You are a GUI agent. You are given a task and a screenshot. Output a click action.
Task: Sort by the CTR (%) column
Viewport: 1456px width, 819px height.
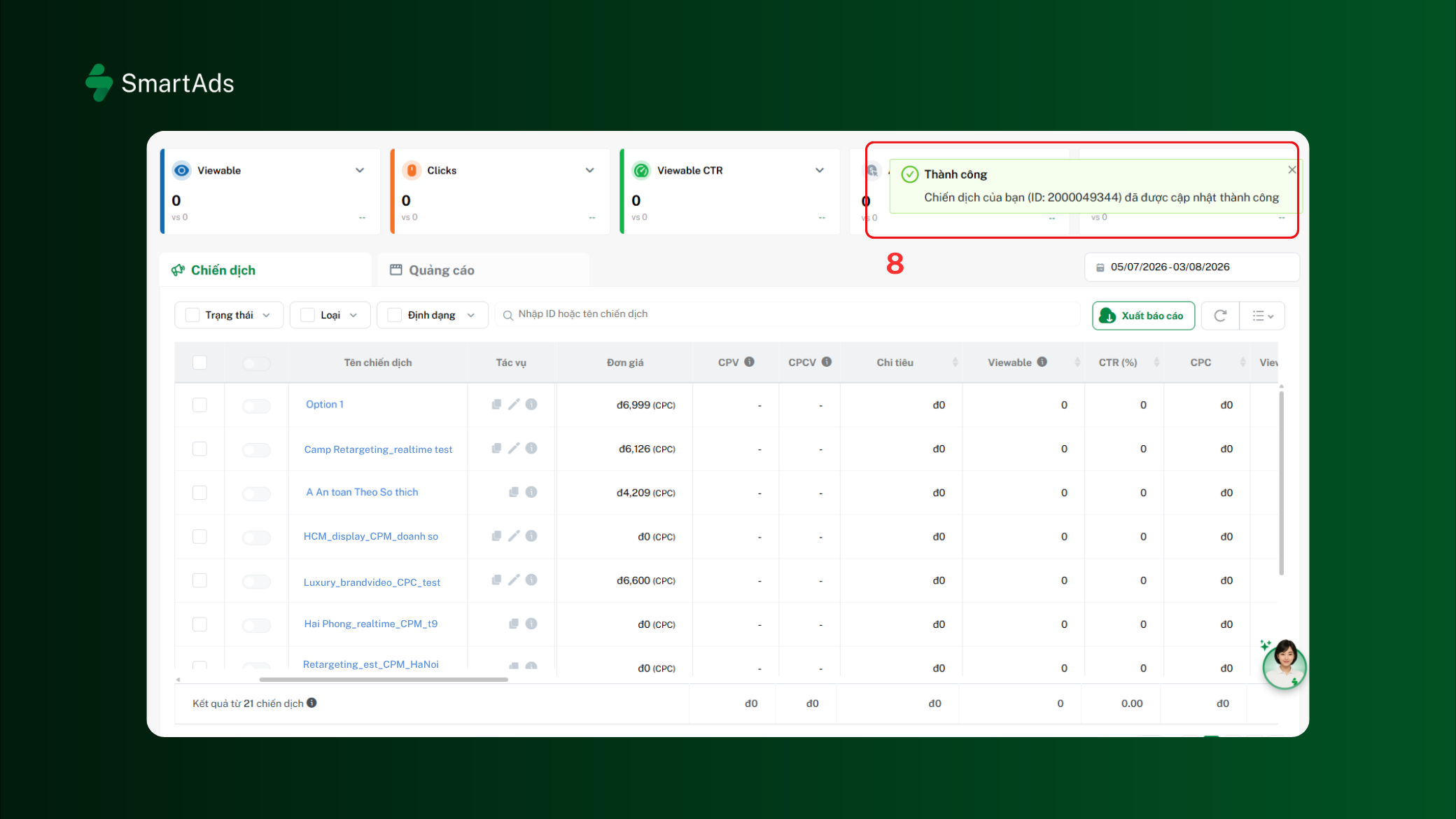coord(1156,363)
